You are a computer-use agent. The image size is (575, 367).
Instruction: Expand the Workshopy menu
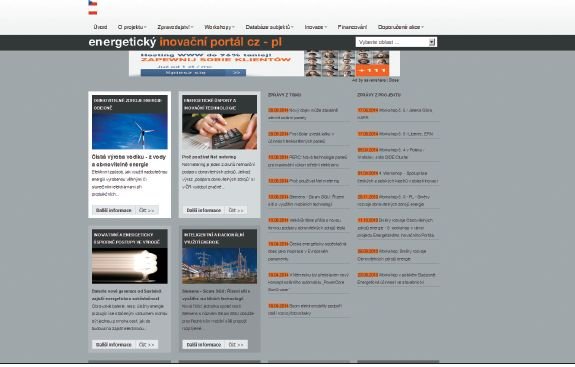point(219,27)
